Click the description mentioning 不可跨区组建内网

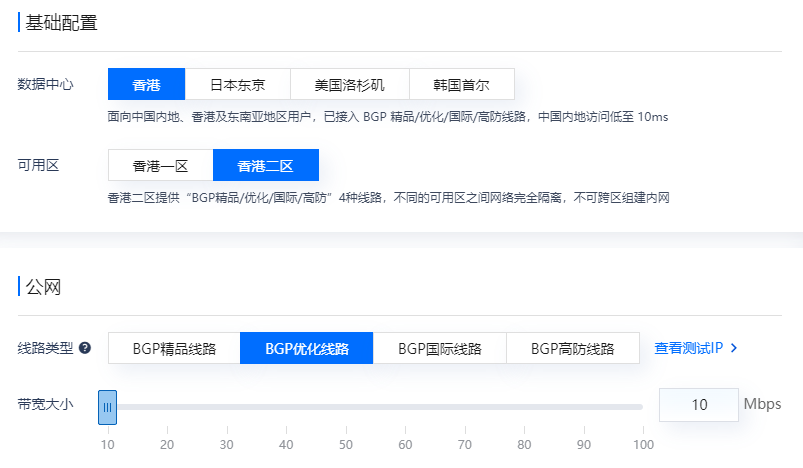click(389, 198)
